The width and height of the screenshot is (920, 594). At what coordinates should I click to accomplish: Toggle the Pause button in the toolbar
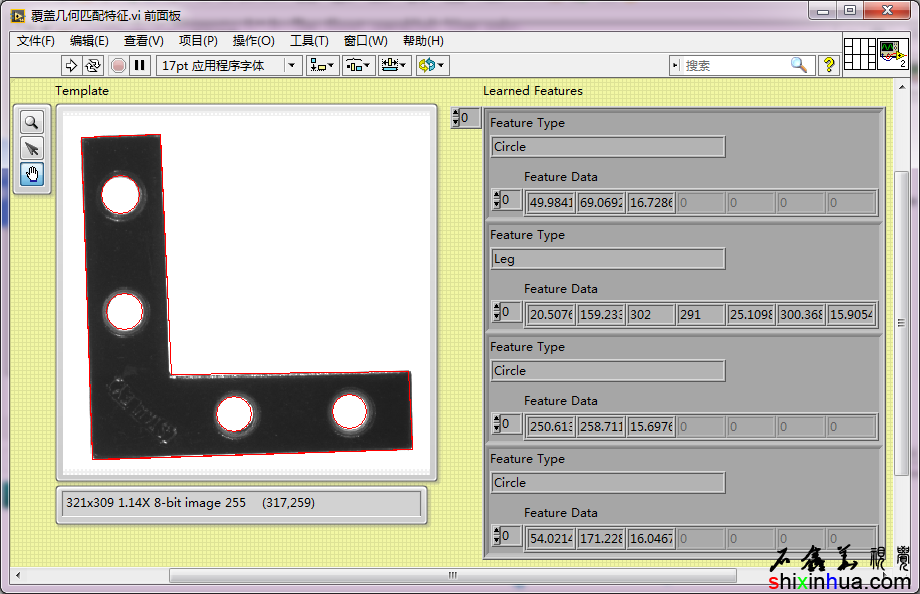140,65
